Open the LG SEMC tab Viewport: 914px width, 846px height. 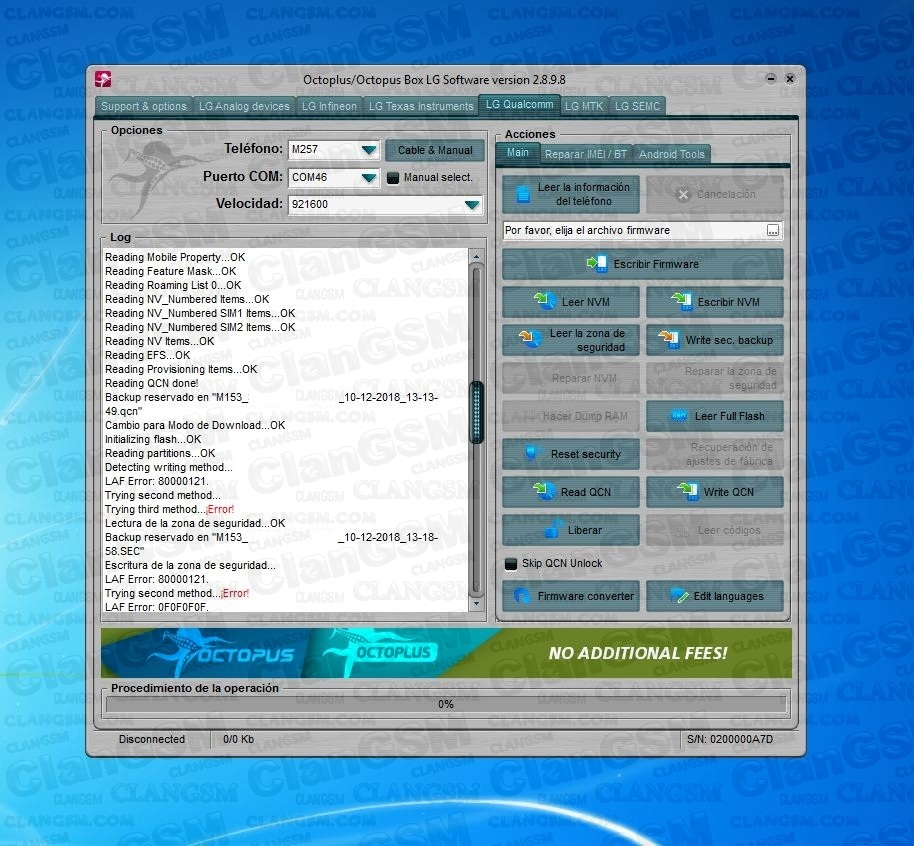637,106
